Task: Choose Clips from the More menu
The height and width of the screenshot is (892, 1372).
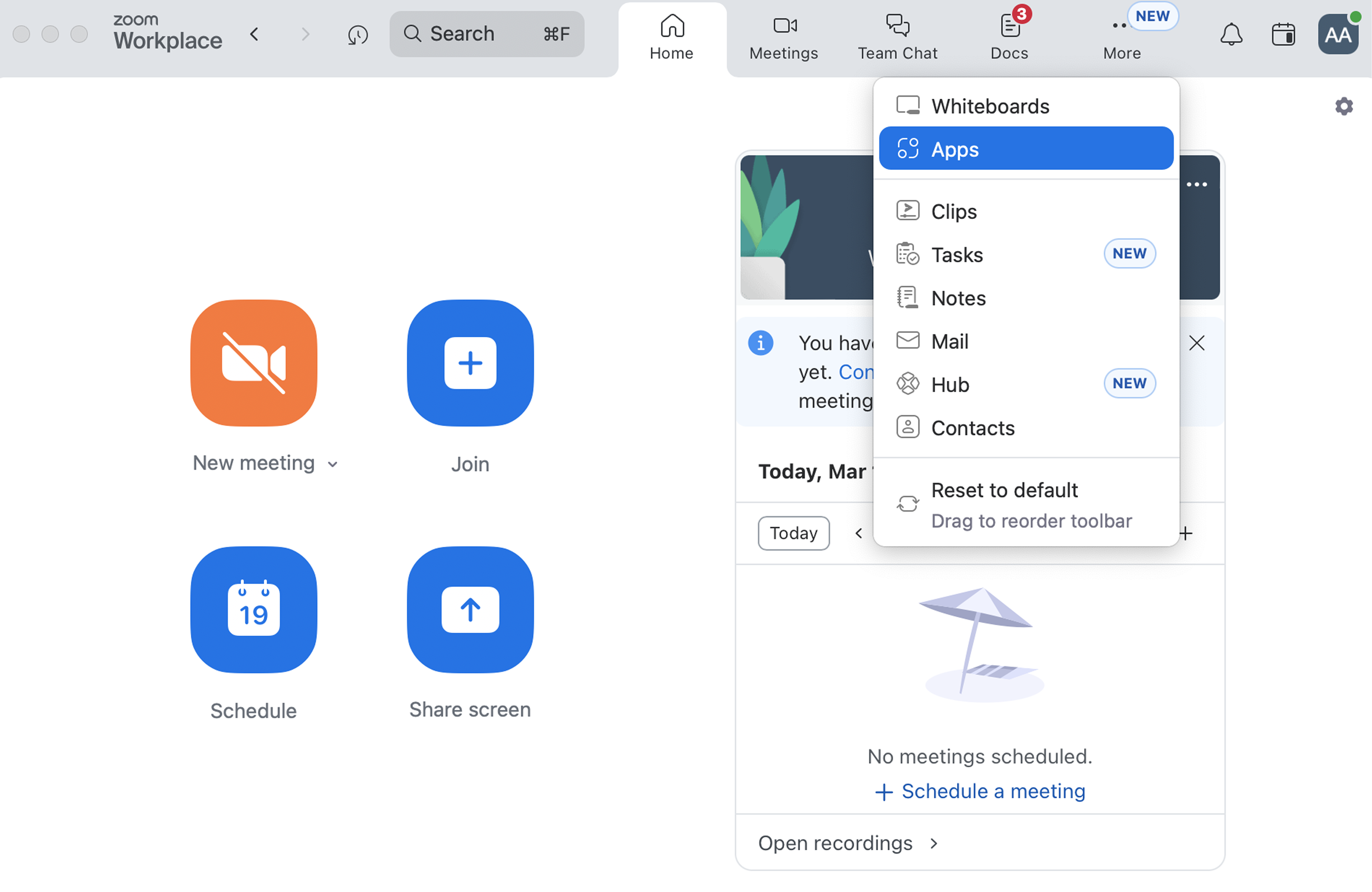Action: point(1026,211)
